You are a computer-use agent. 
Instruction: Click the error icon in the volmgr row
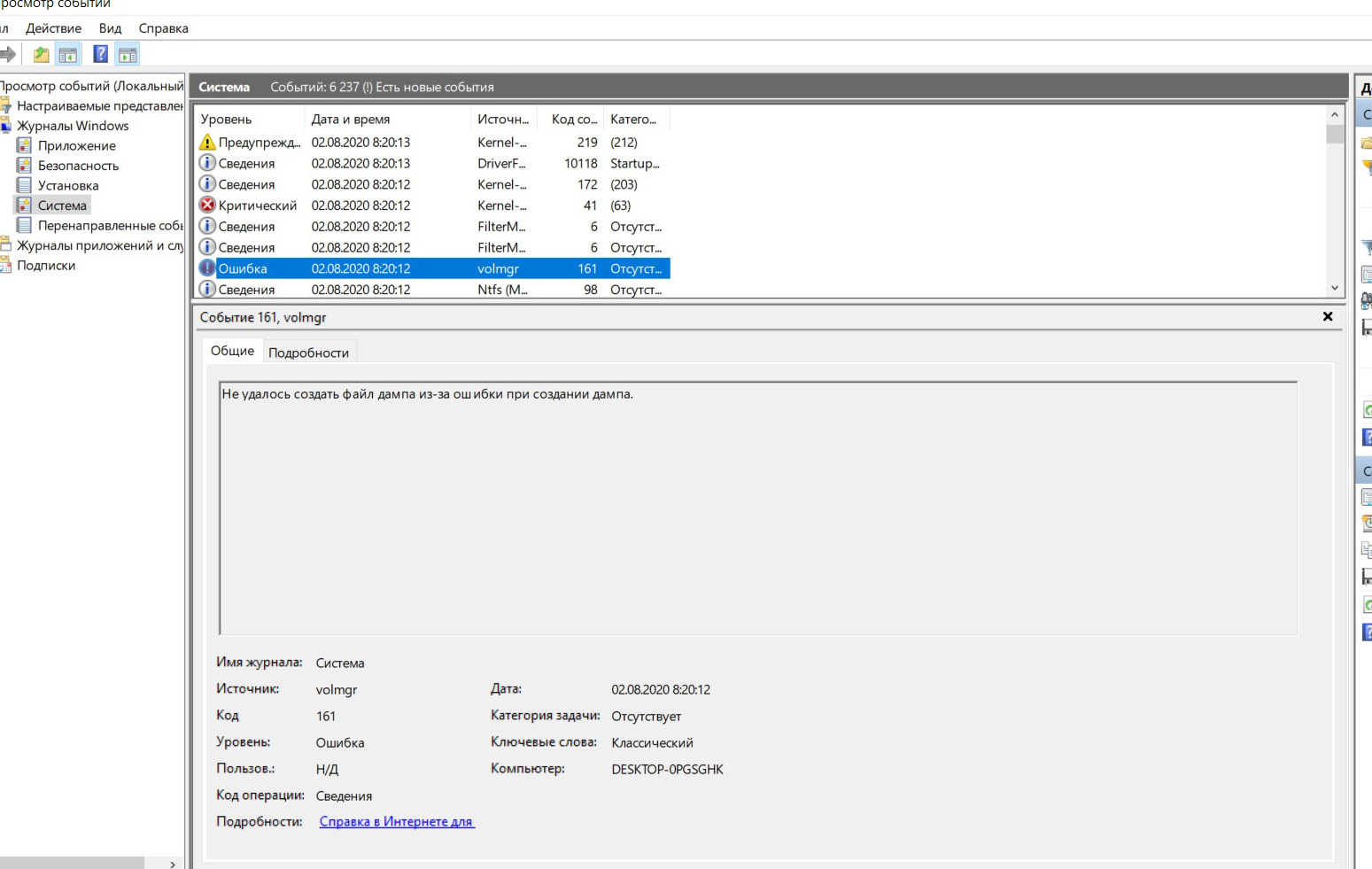click(207, 268)
